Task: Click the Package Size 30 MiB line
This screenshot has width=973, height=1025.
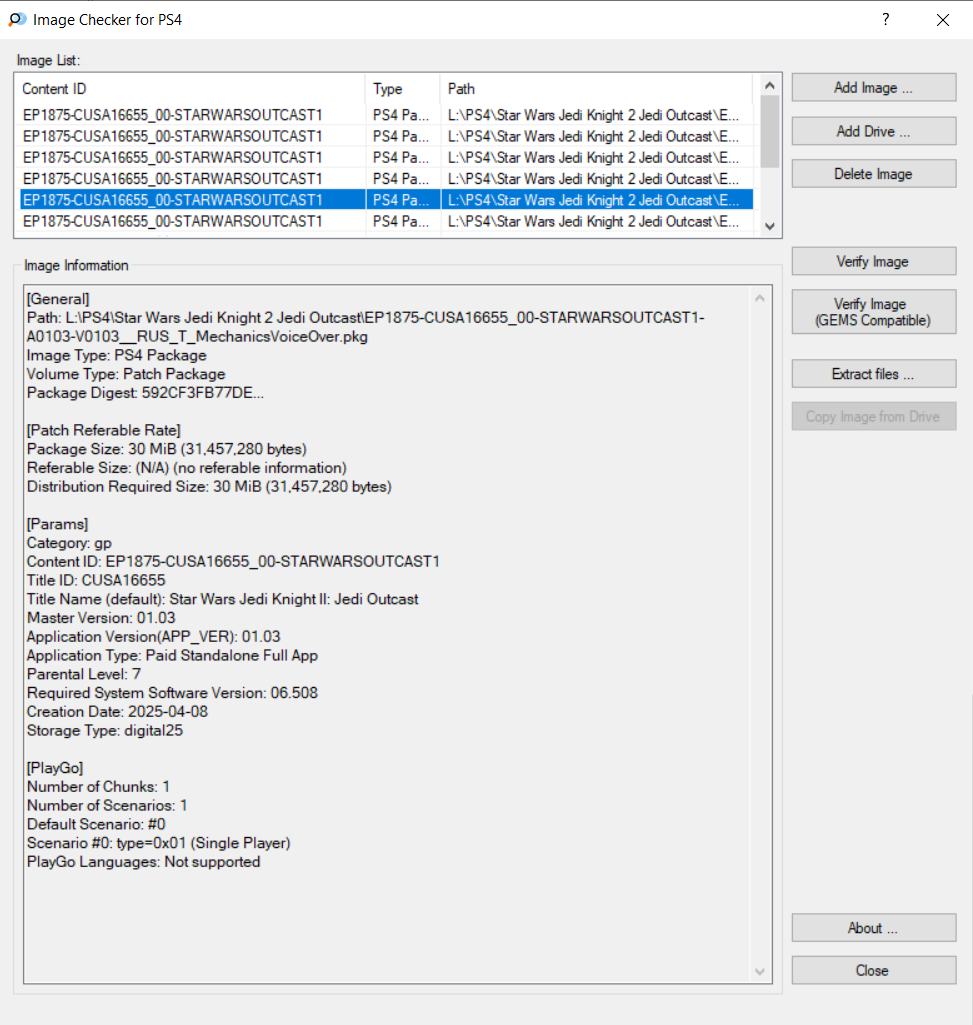Action: (167, 449)
